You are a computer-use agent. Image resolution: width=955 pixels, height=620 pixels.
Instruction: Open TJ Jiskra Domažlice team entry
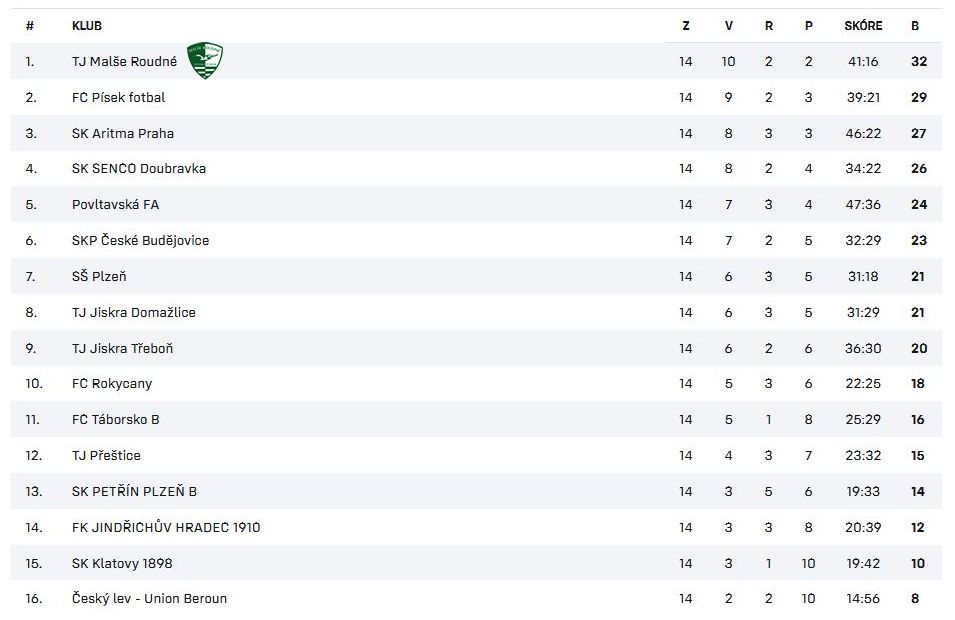134,313
